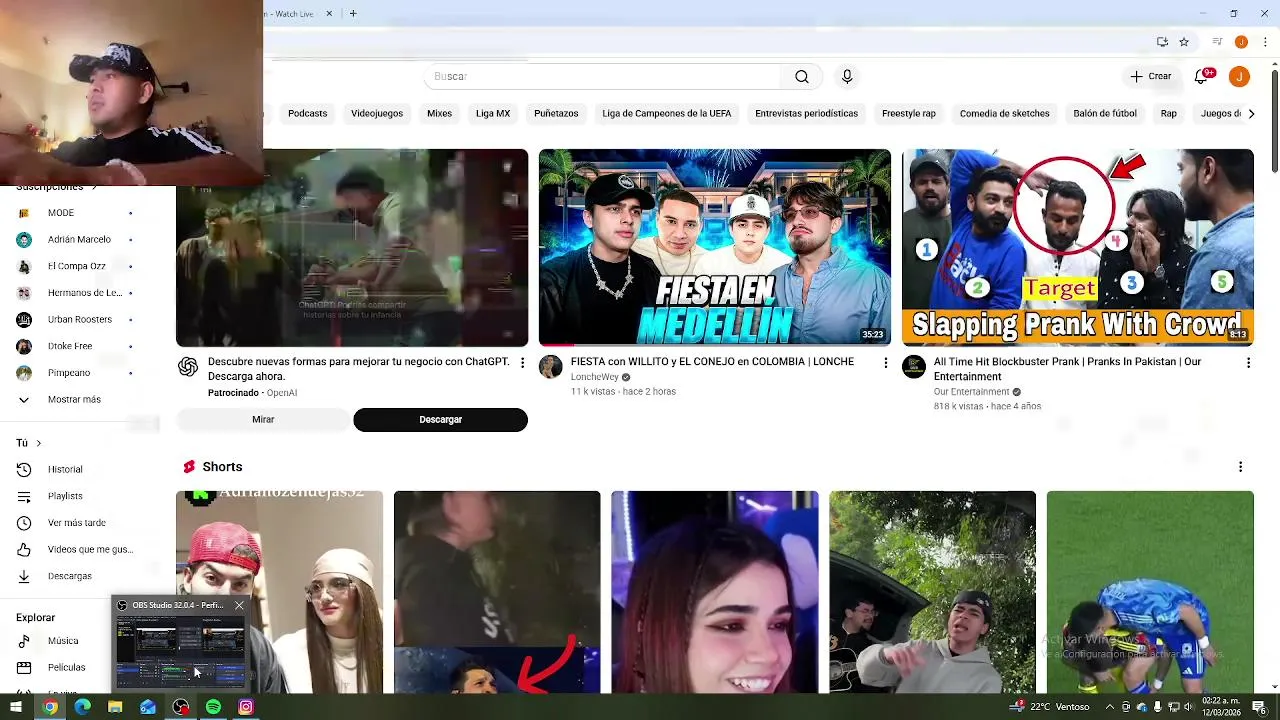The width and height of the screenshot is (1280, 720).
Task: Open the Short with soccer players thumbnail
Action: pyautogui.click(x=1150, y=592)
